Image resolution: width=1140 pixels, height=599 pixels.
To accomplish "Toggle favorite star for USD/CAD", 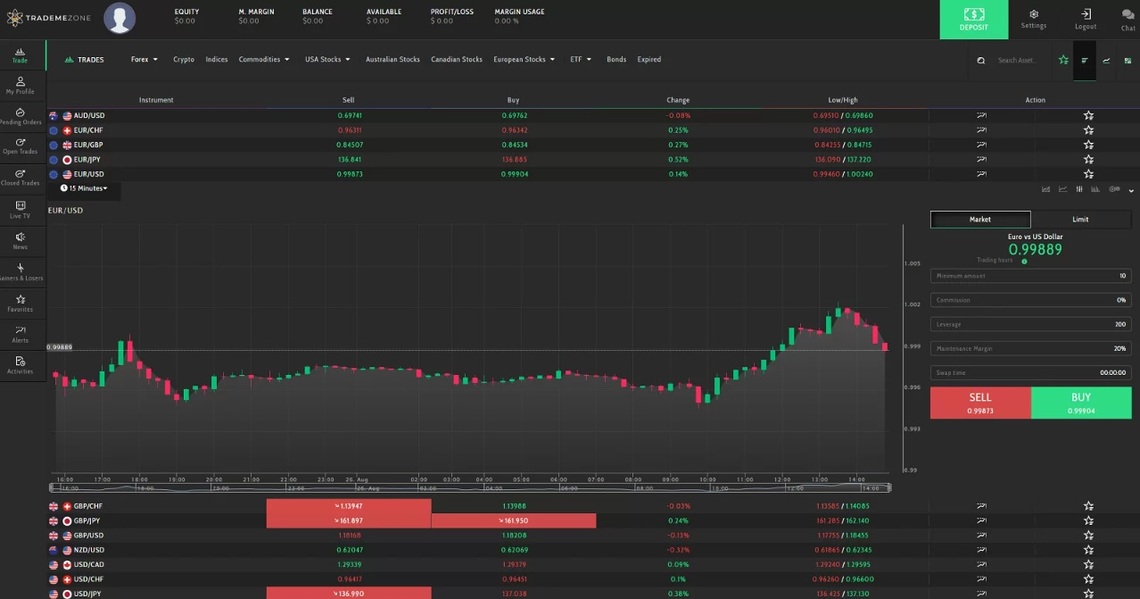I will 1088,564.
